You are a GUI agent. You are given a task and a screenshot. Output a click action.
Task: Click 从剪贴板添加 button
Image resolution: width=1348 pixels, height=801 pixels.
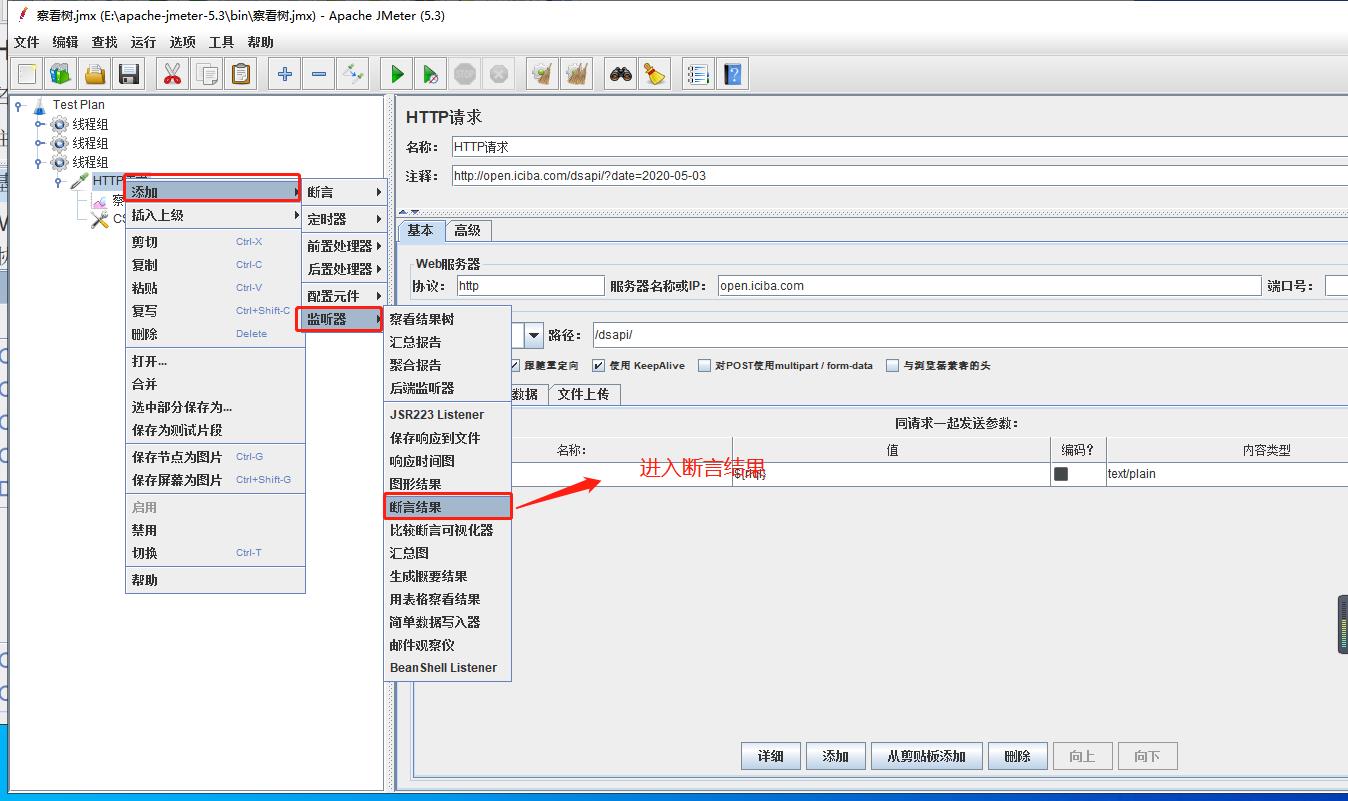pos(927,756)
